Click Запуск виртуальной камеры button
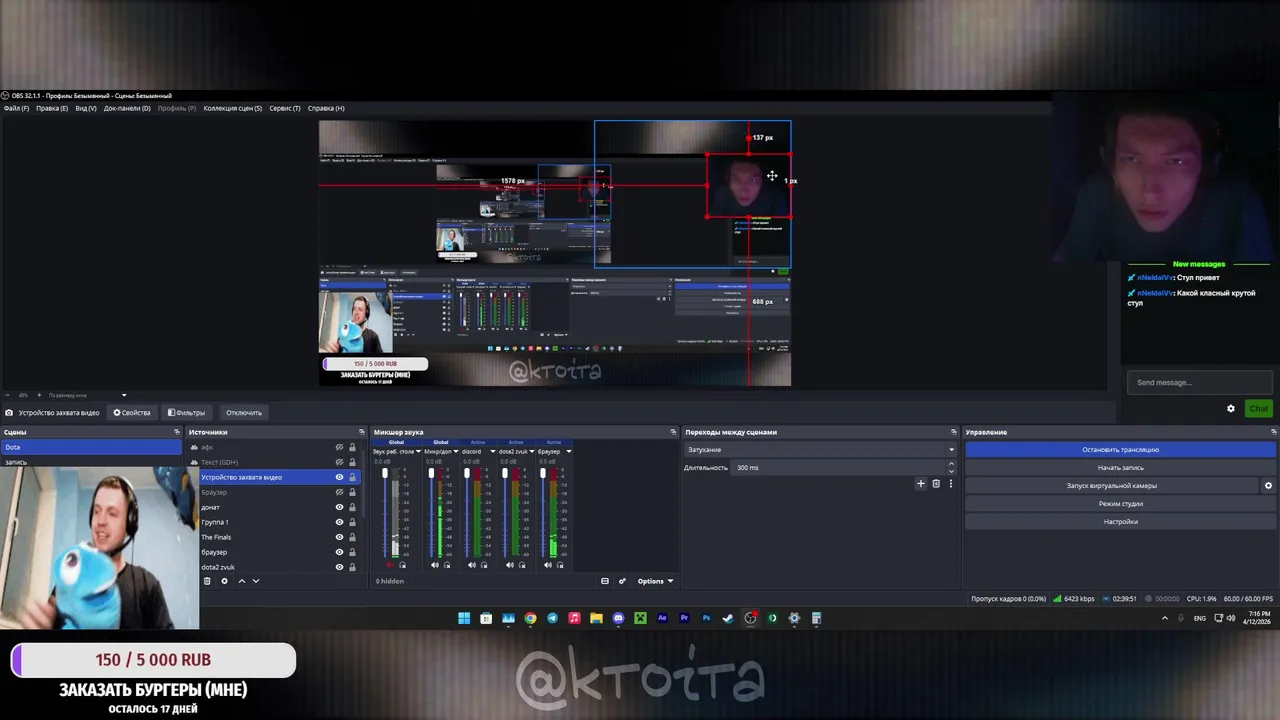 (1112, 486)
